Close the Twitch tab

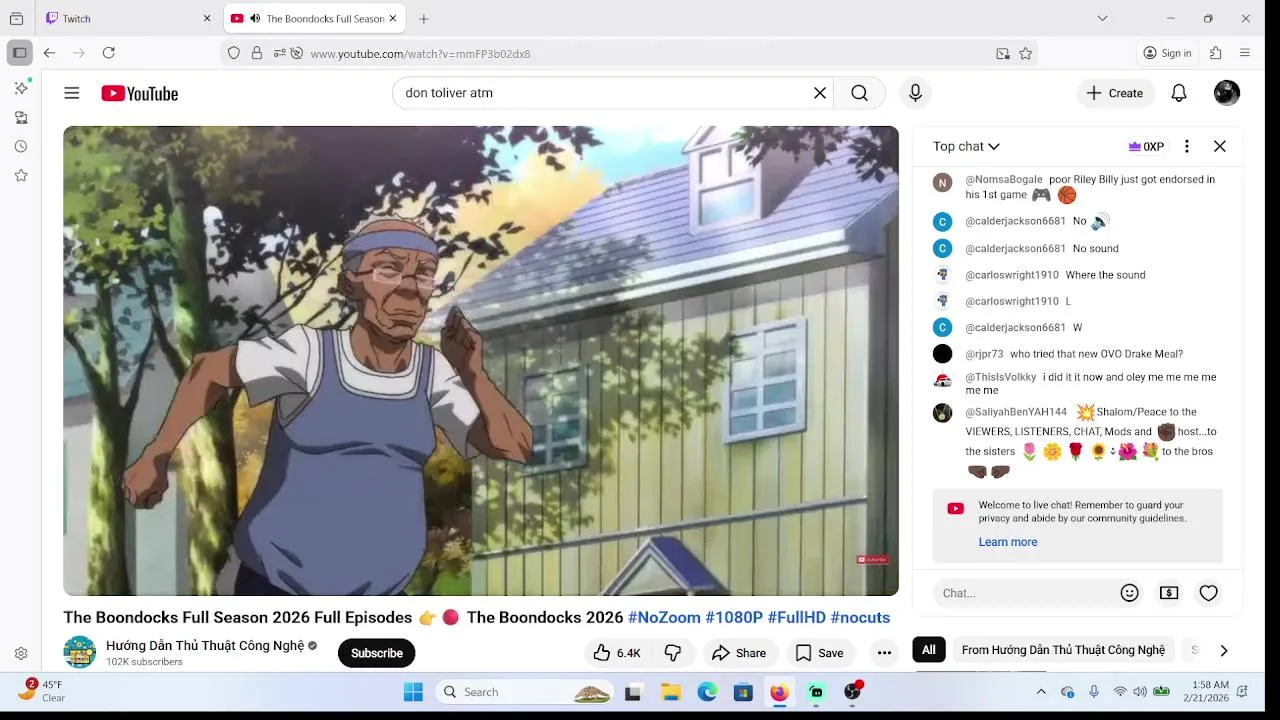coord(207,19)
